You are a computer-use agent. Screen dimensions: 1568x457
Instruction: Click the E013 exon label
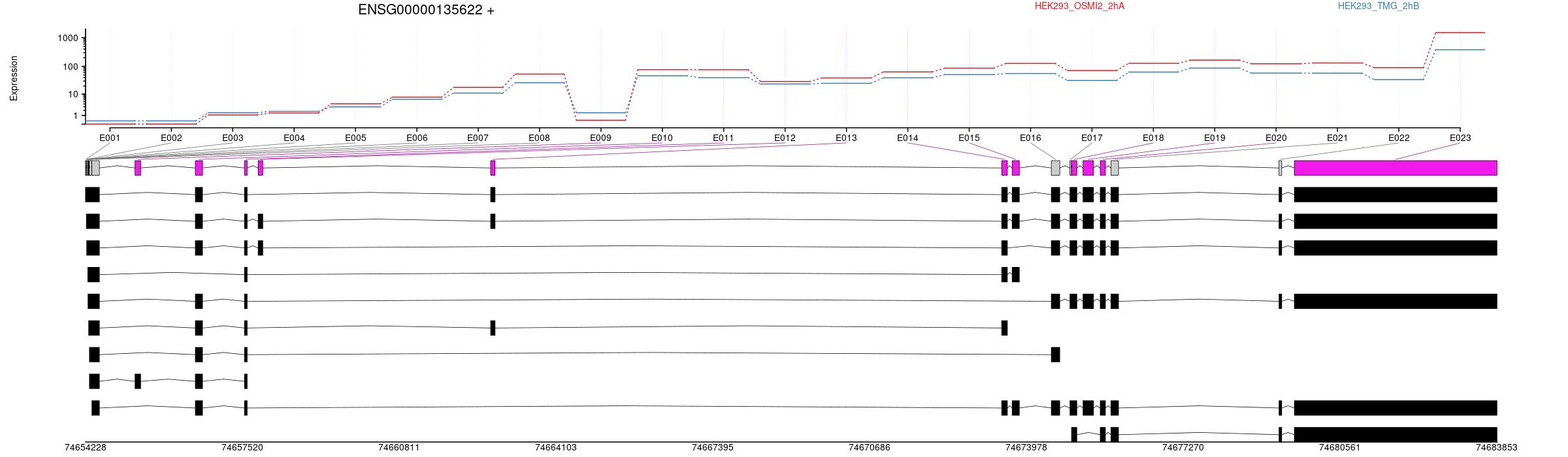pos(846,138)
